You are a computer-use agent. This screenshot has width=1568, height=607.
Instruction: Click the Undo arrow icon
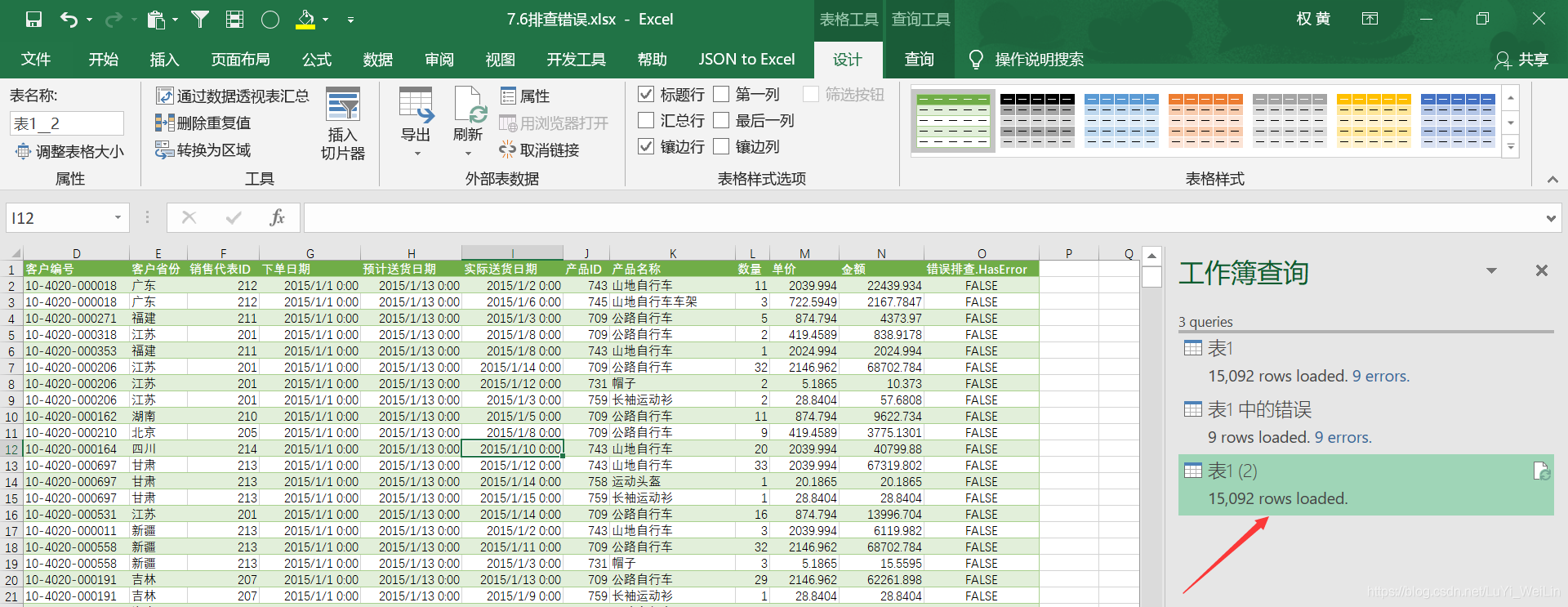pyautogui.click(x=69, y=19)
